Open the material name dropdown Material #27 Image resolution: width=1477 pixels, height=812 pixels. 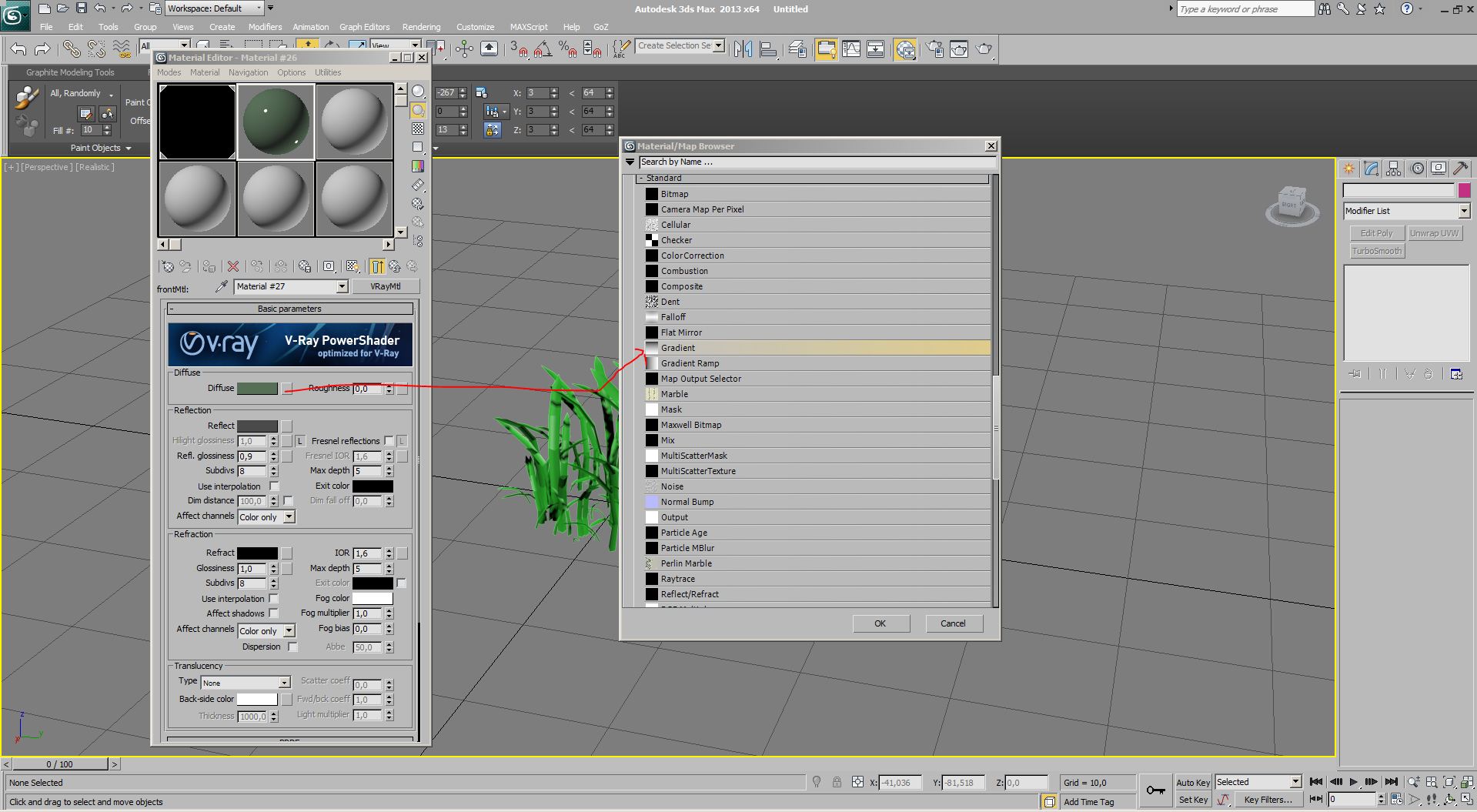342,286
